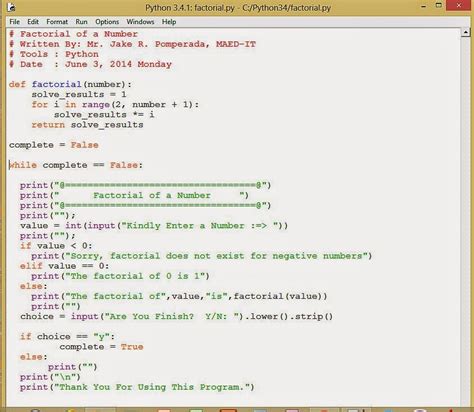Click the line 'return solve_results'
Image resolution: width=474 pixels, height=412 pixels.
click(87, 125)
